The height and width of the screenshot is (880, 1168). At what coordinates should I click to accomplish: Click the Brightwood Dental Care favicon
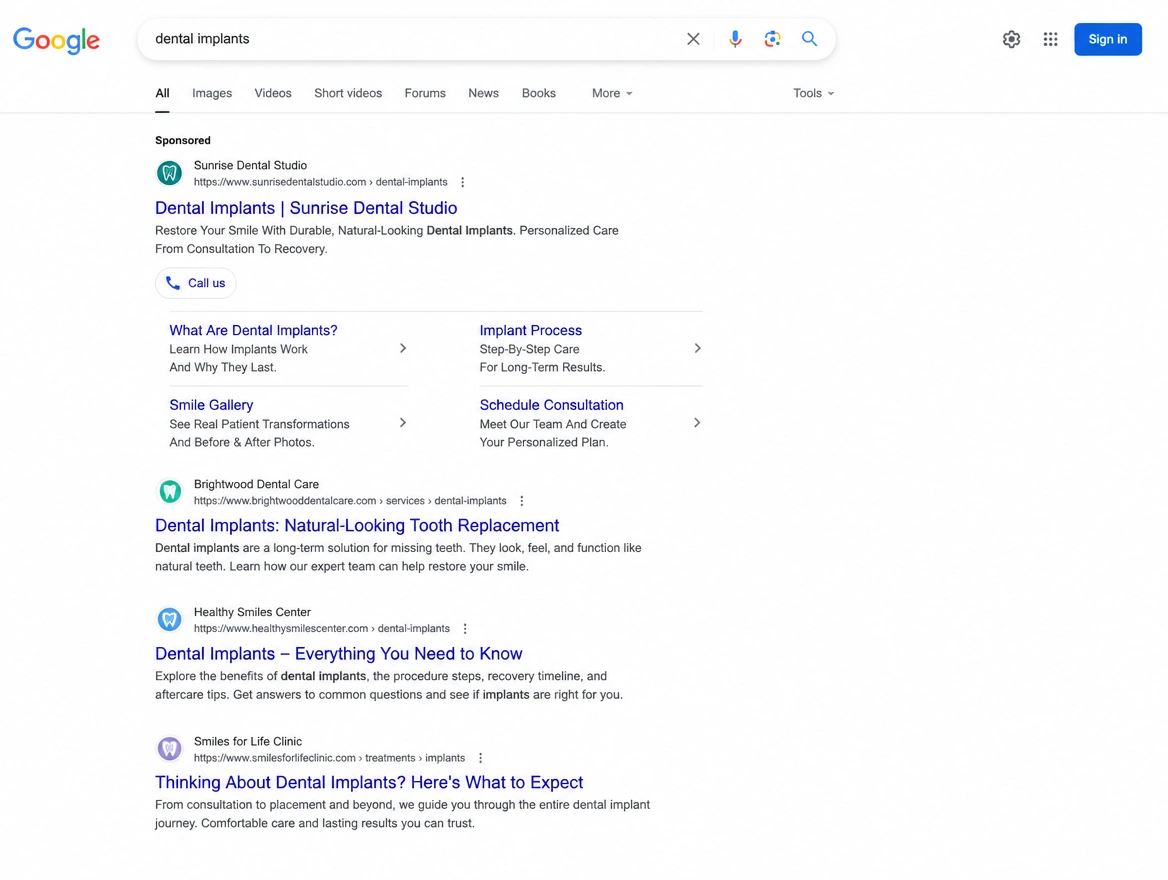click(169, 492)
